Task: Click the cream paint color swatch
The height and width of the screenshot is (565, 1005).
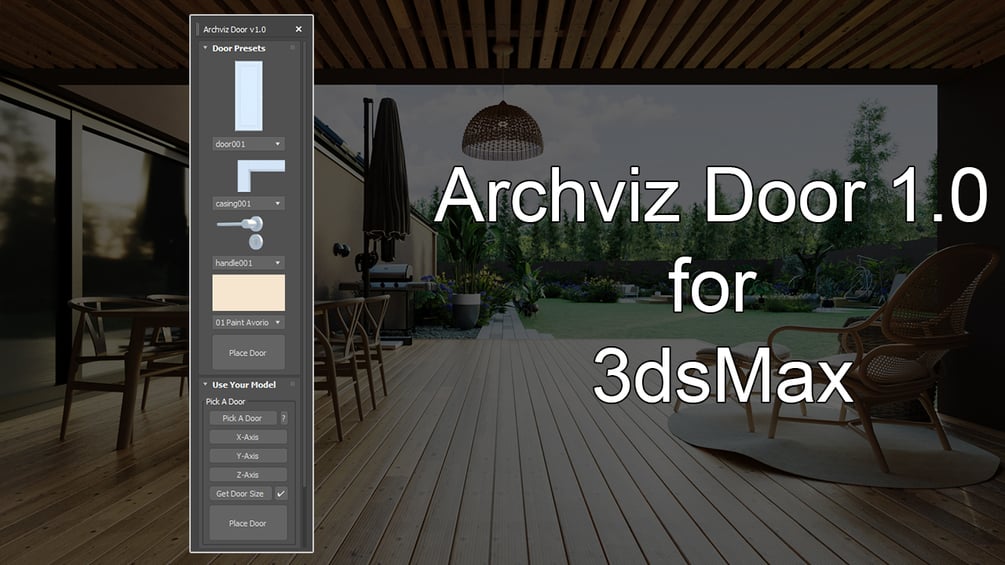Action: [x=249, y=293]
